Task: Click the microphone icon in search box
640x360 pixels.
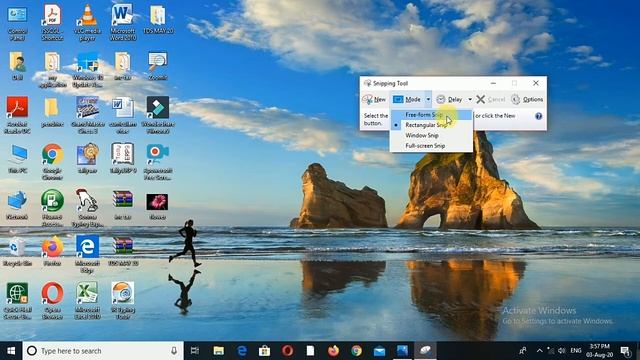Action: (x=174, y=351)
